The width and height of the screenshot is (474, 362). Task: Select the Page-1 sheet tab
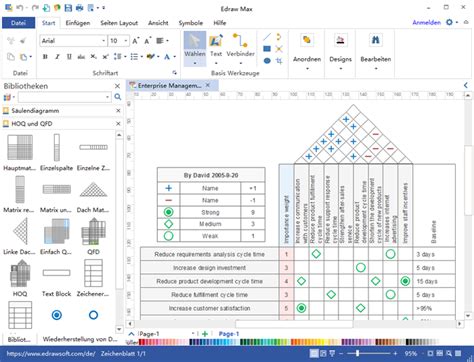point(228,334)
